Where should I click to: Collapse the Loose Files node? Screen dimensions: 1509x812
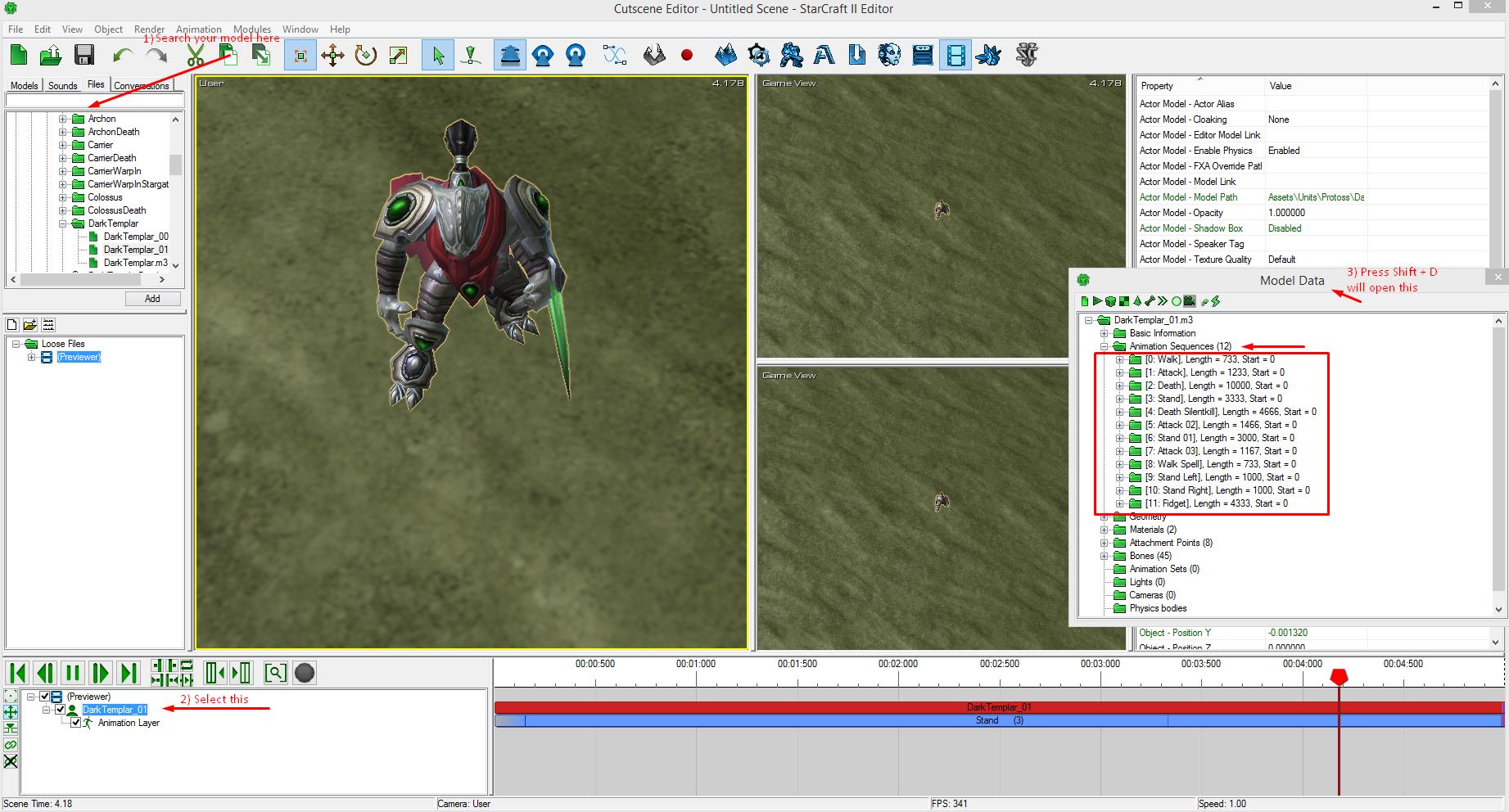[x=16, y=344]
